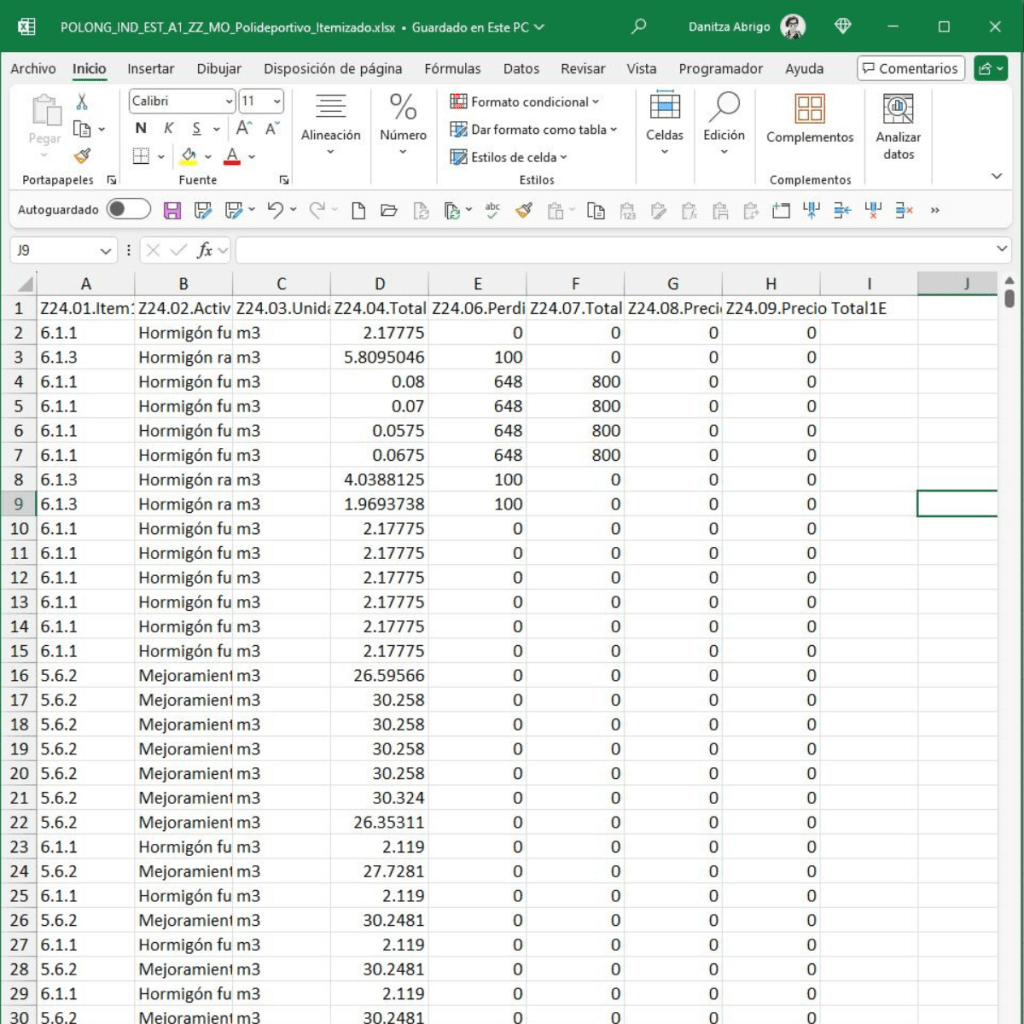
Task: Select the Format Painter brush in Portapapeles
Action: click(x=82, y=156)
